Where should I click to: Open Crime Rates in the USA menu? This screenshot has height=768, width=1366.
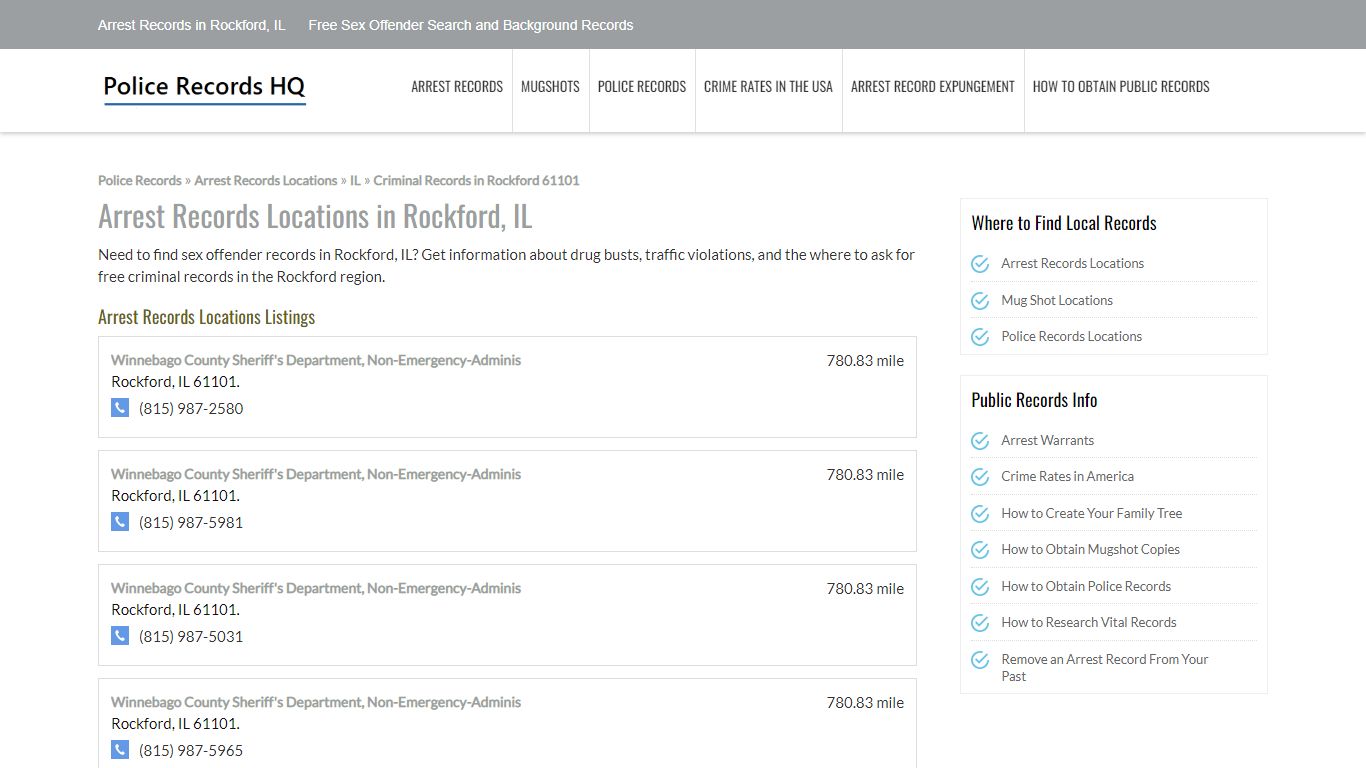[x=768, y=87]
